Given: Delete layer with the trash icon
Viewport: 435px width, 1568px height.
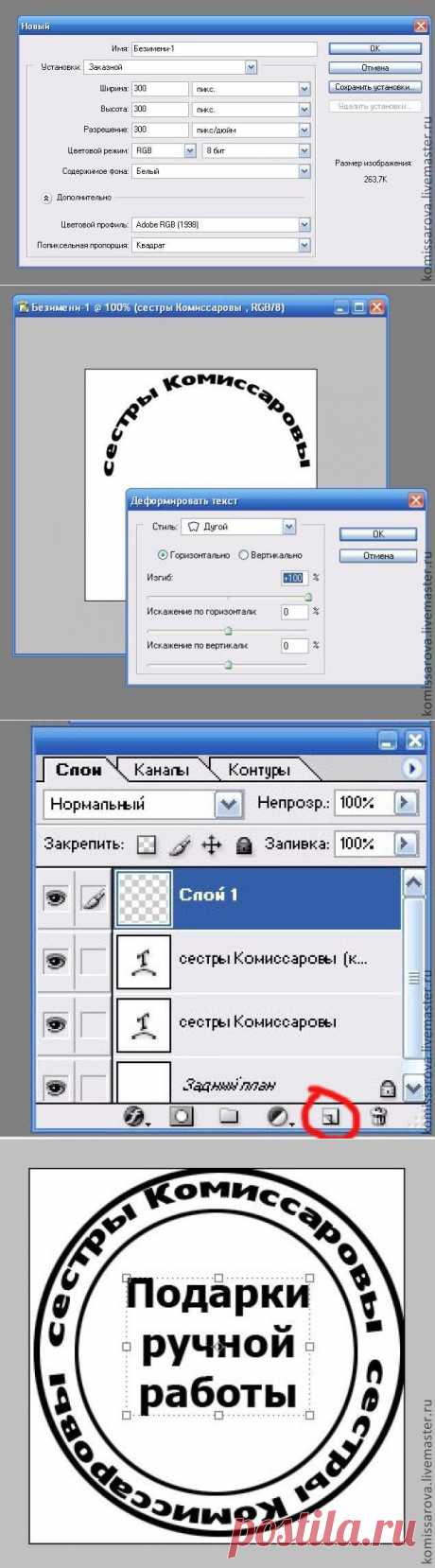Looking at the screenshot, I should tap(378, 1116).
